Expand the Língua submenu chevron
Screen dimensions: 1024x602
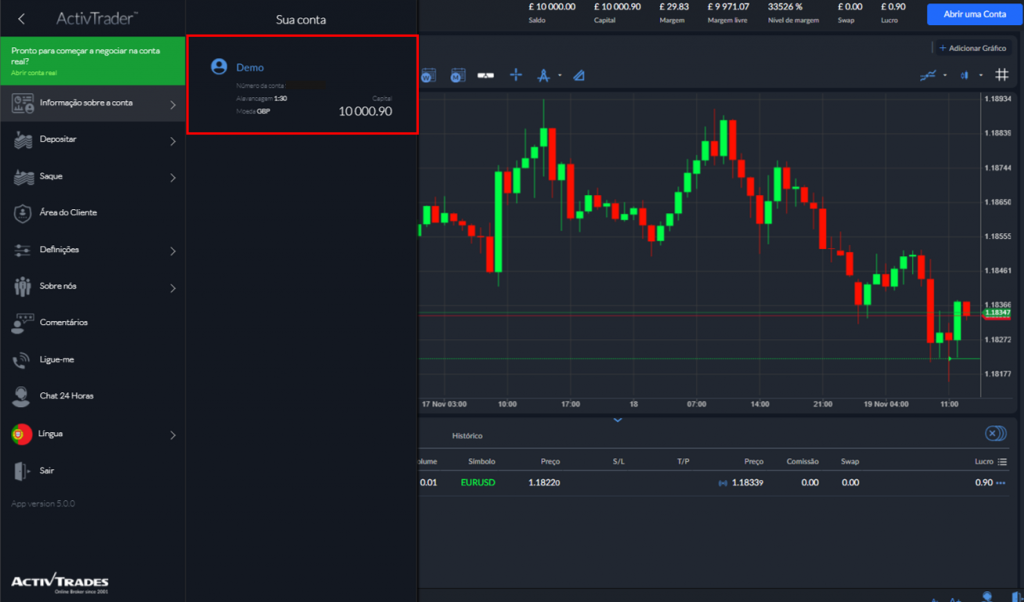(x=173, y=435)
